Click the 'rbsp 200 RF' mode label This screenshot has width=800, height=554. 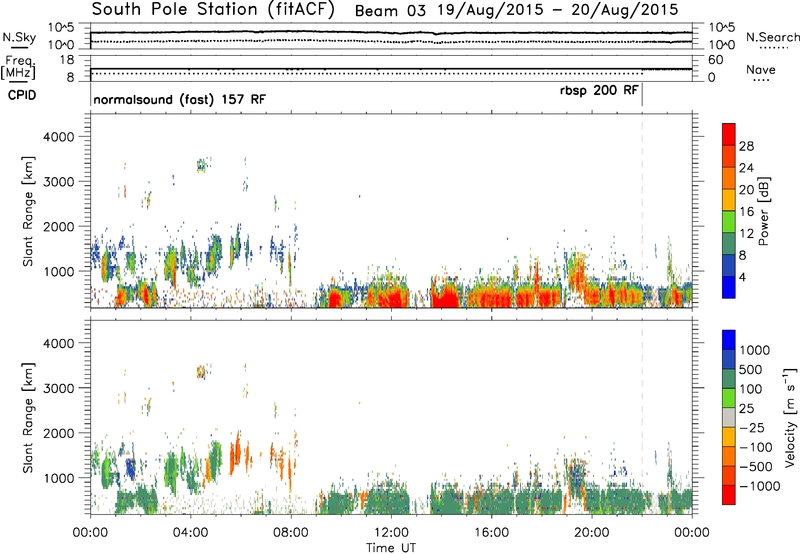pyautogui.click(x=599, y=90)
